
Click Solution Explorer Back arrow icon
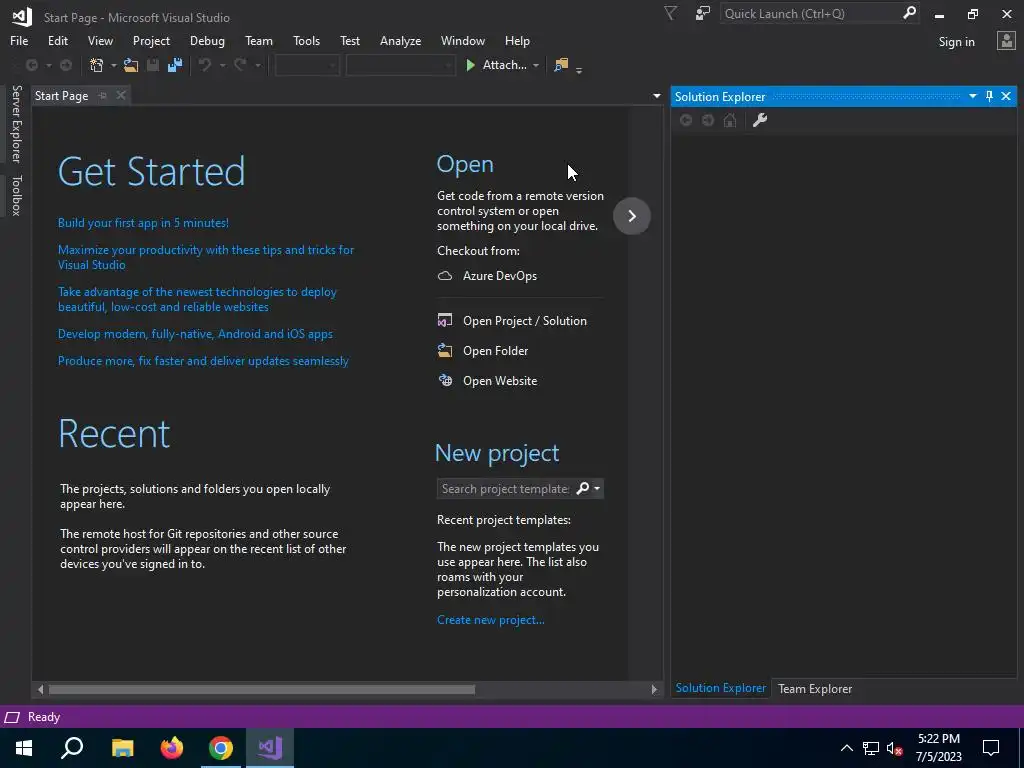click(686, 121)
